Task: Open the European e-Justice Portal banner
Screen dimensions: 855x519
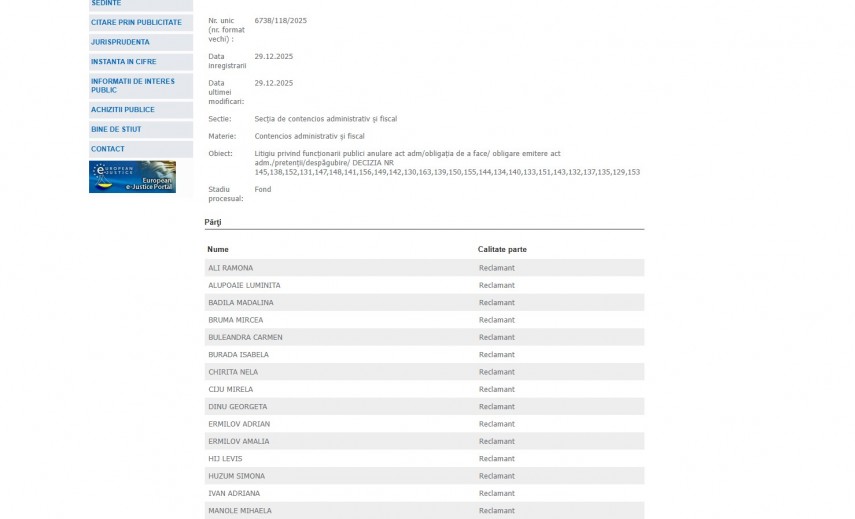Action: coord(132,176)
